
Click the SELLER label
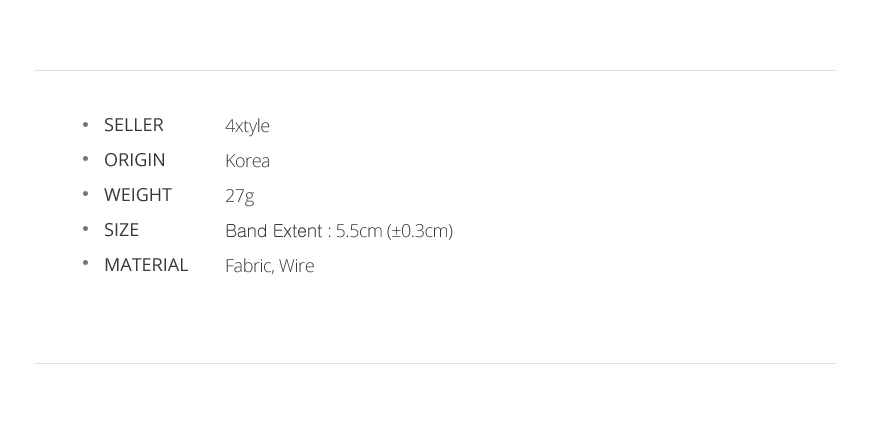tap(134, 125)
